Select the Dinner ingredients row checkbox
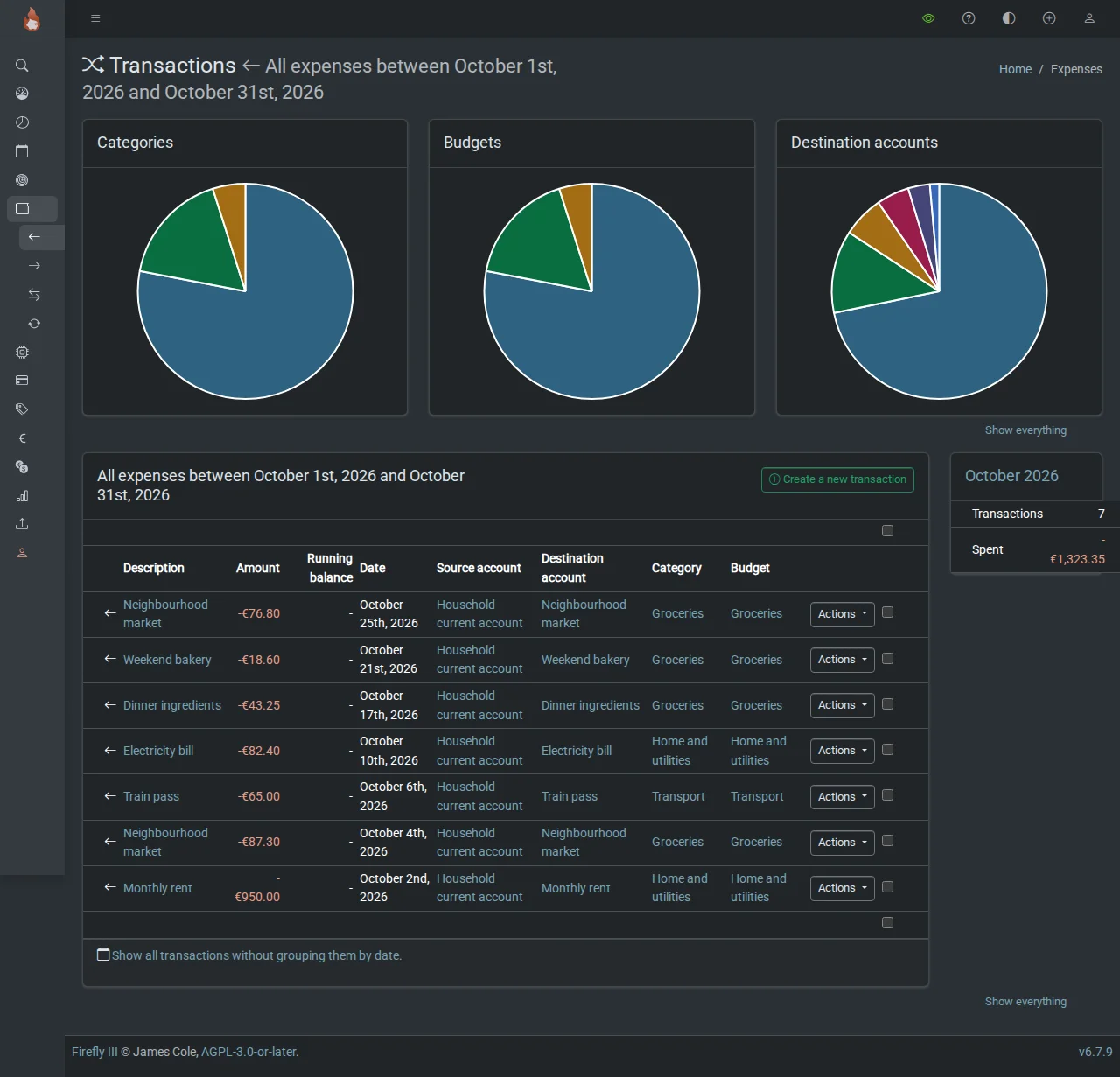The image size is (1120, 1077). (887, 704)
